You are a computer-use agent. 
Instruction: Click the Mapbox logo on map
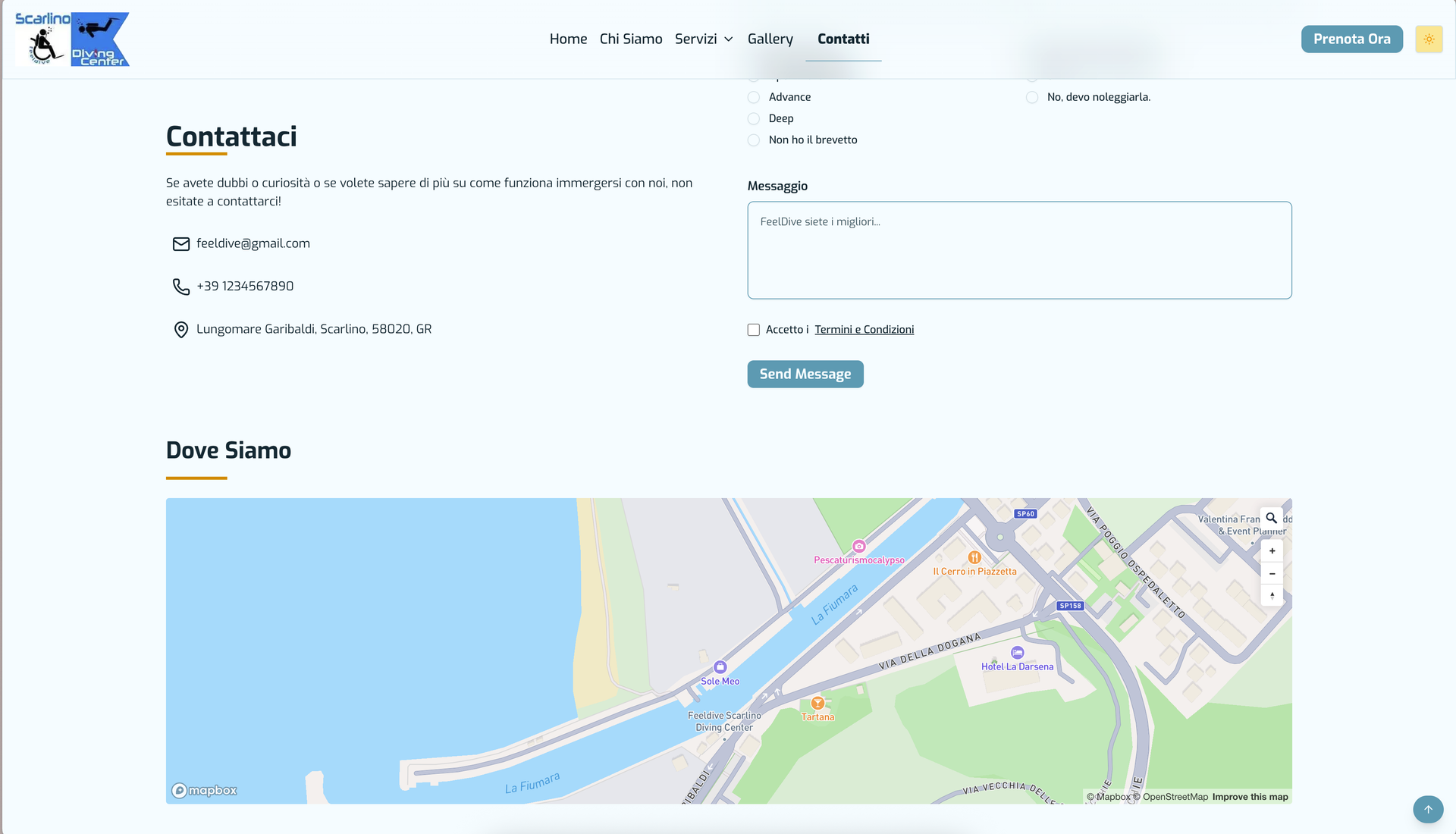pos(204,791)
